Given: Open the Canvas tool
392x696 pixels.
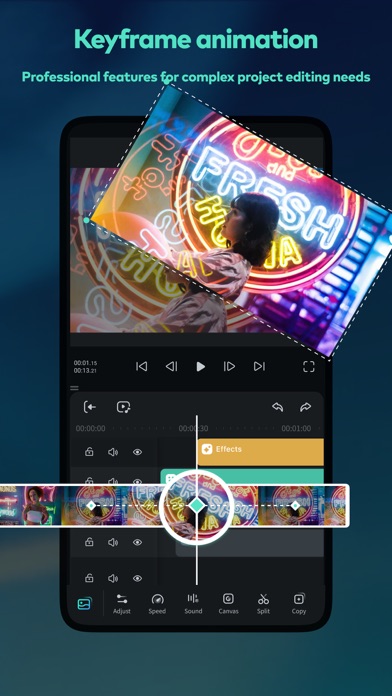Looking at the screenshot, I should pyautogui.click(x=228, y=604).
